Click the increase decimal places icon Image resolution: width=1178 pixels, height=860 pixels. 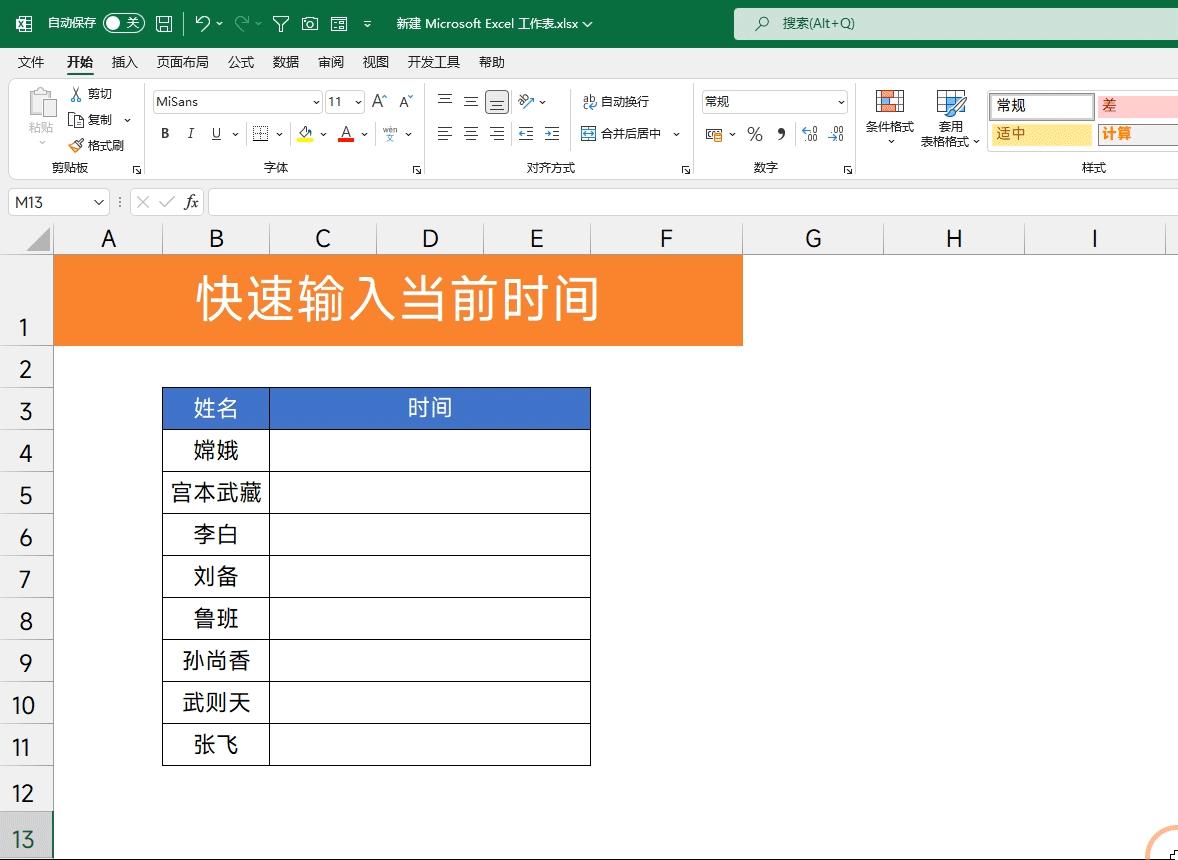click(x=808, y=133)
